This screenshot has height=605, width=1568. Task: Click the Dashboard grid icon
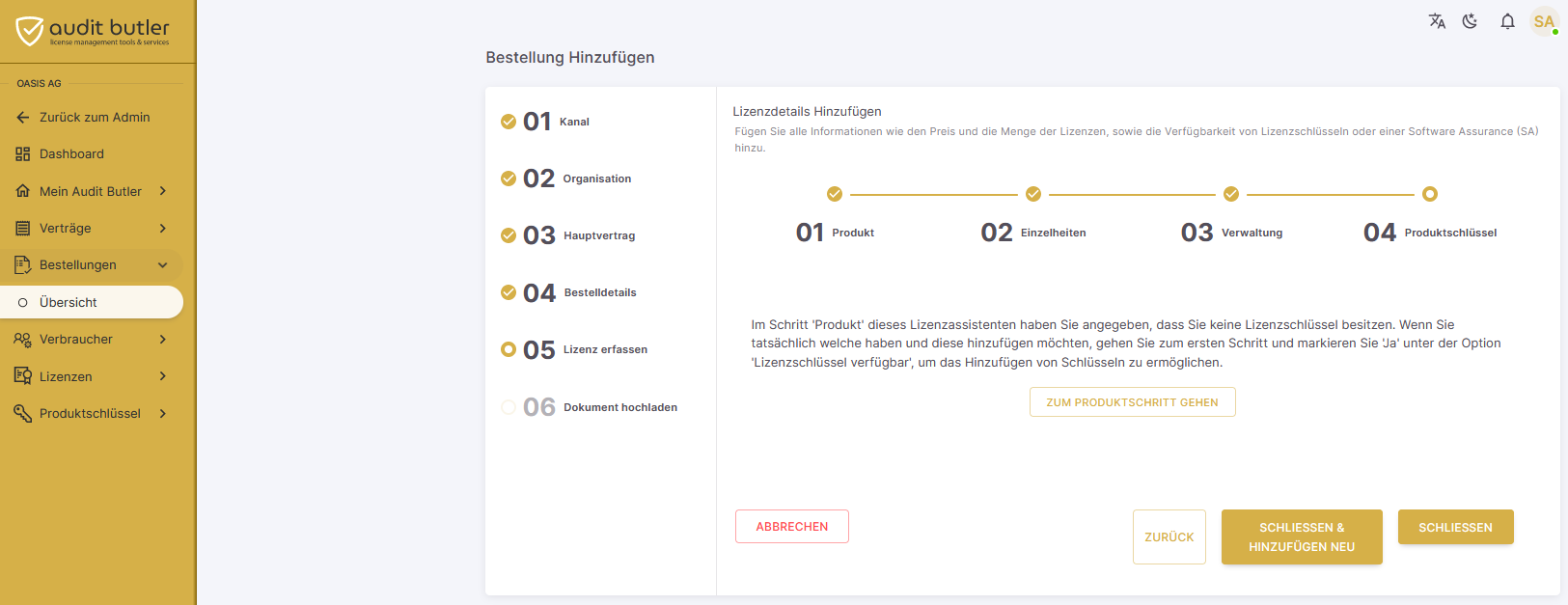[x=23, y=154]
